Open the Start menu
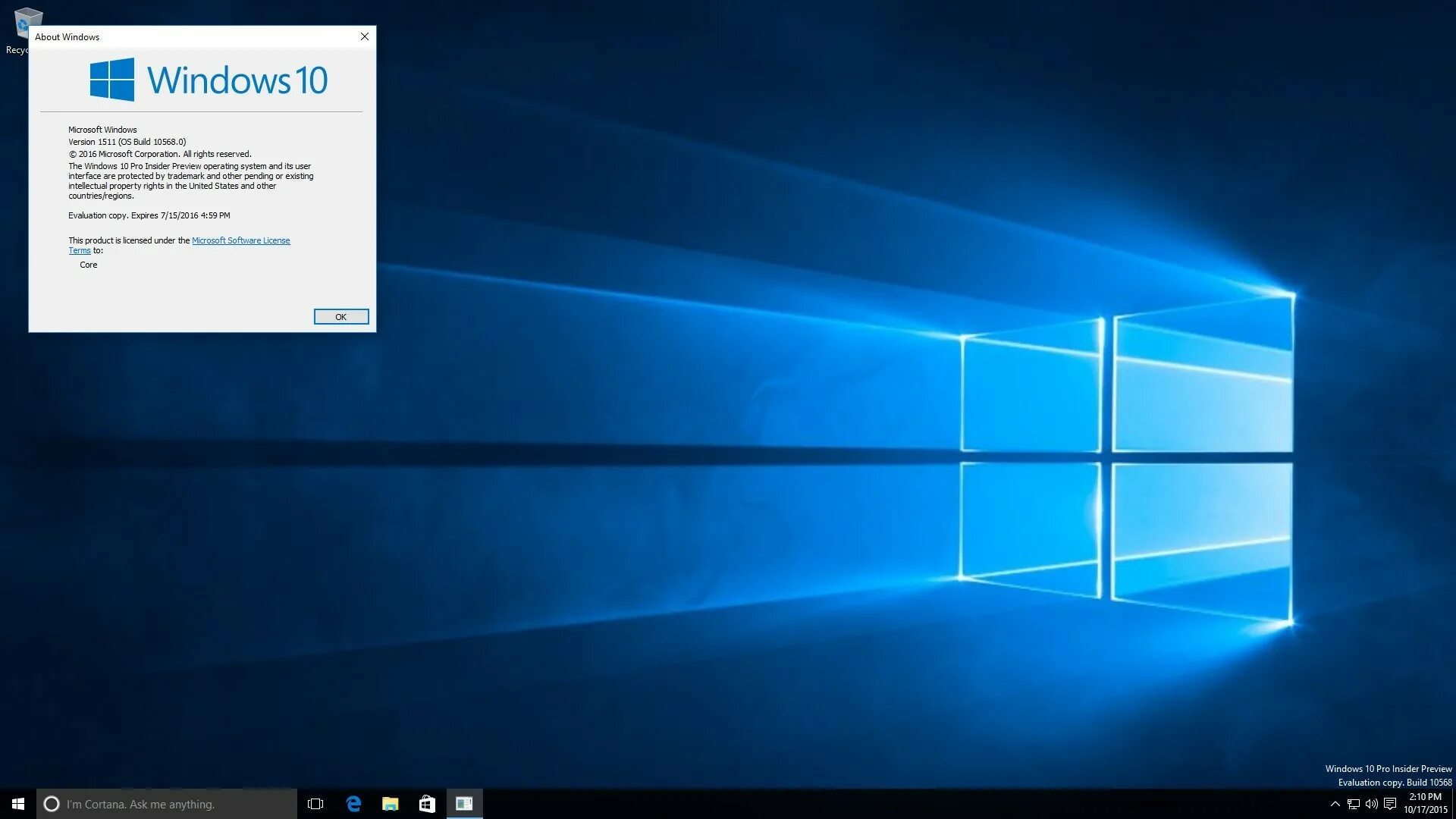 point(18,804)
